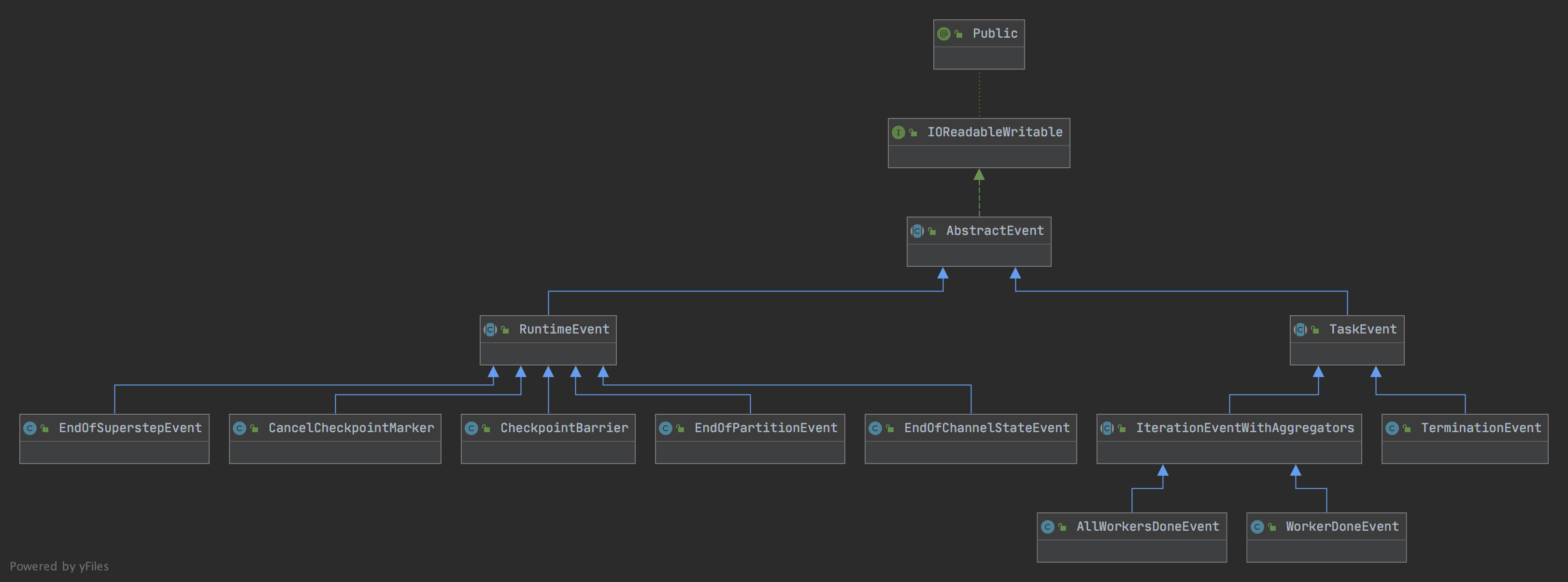Image resolution: width=1568 pixels, height=582 pixels.
Task: Click the Public annotation label
Action: (995, 33)
